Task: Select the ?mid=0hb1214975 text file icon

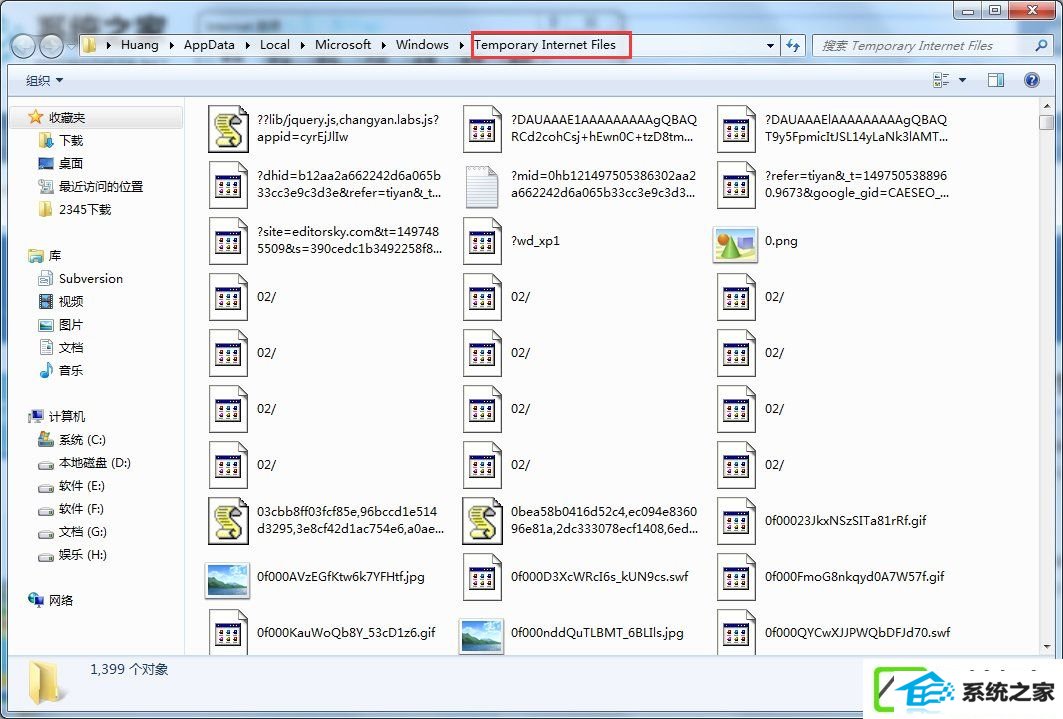Action: (482, 185)
